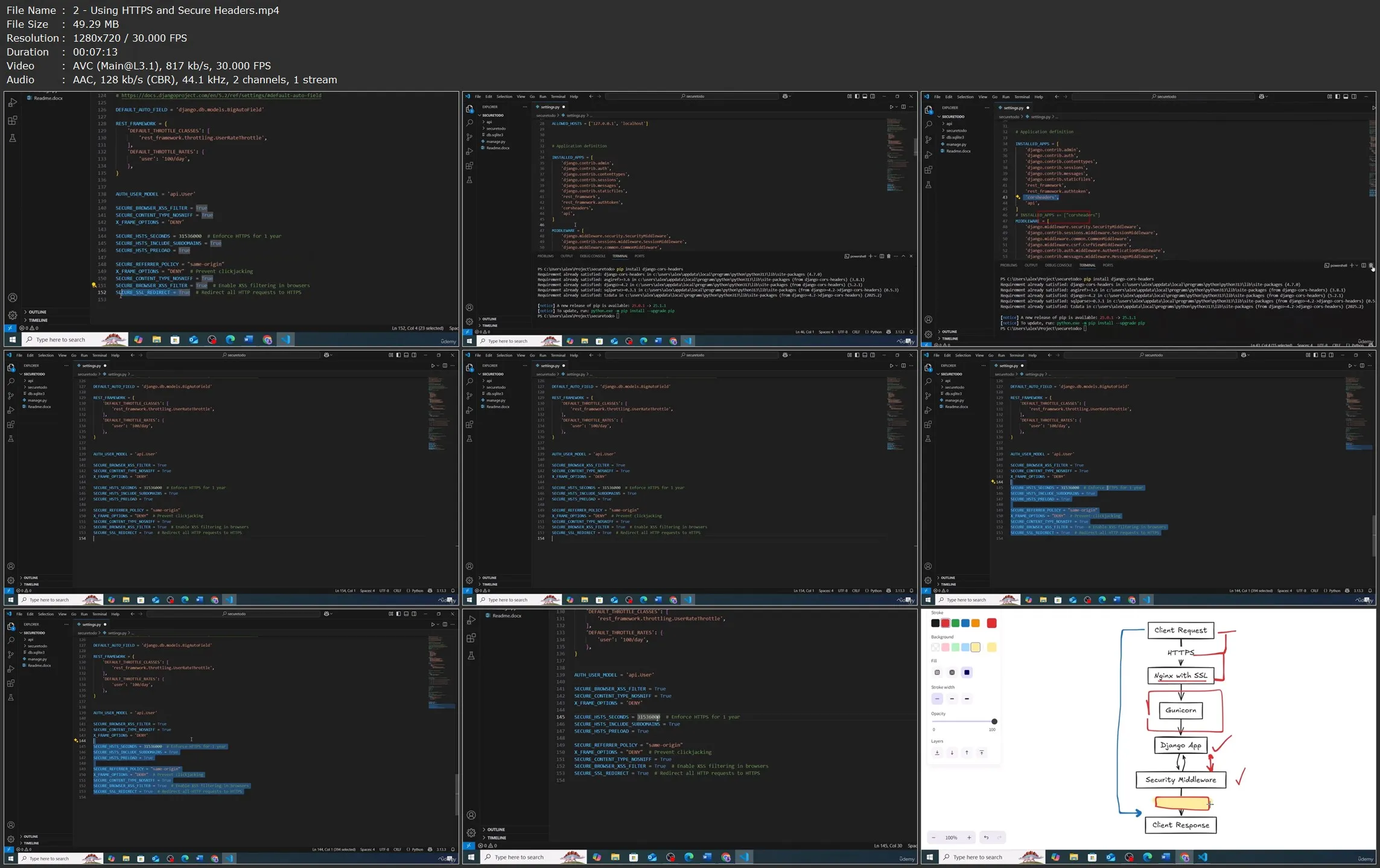The width and height of the screenshot is (1380, 868).
Task: Zoom out with the minus beside 100%
Action: [x=934, y=837]
